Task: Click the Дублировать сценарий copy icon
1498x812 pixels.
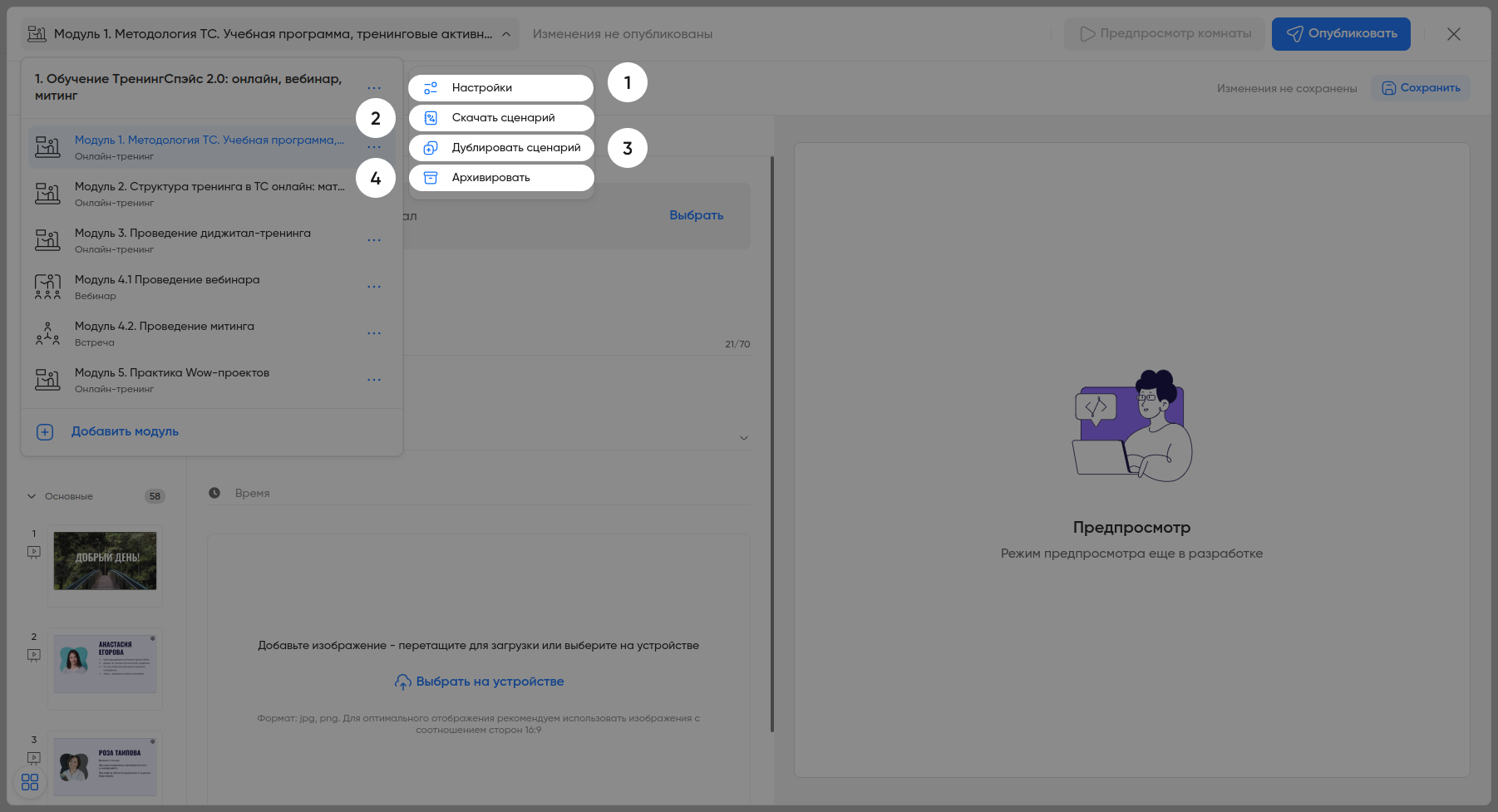Action: coord(431,148)
